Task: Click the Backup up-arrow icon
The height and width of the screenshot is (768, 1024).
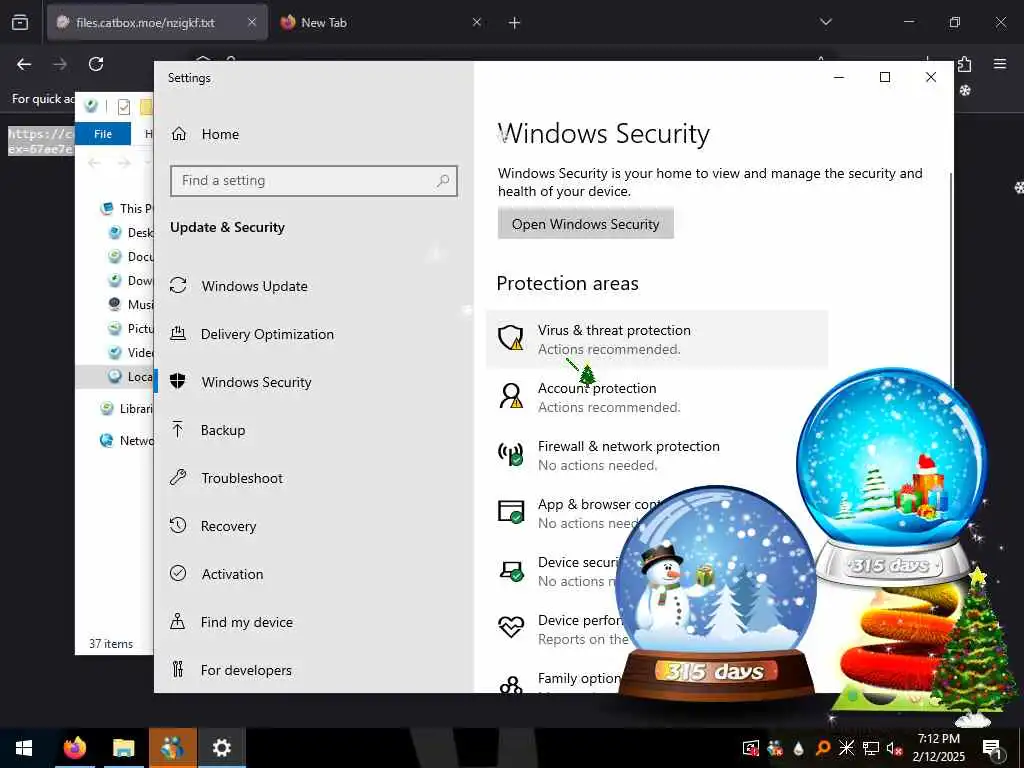Action: pos(178,429)
